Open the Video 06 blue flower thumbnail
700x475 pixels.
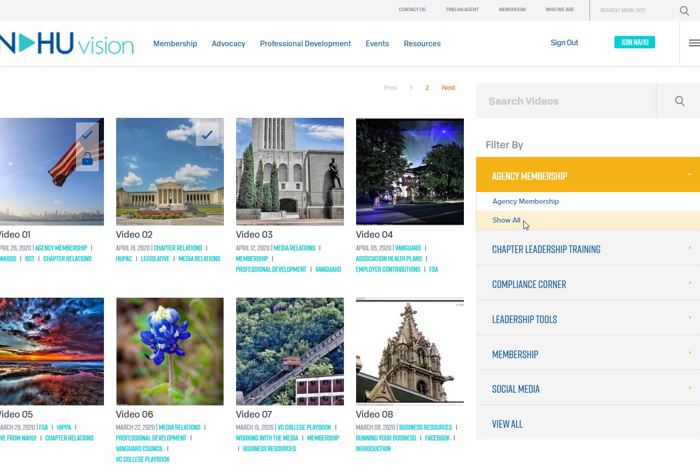[x=170, y=352]
